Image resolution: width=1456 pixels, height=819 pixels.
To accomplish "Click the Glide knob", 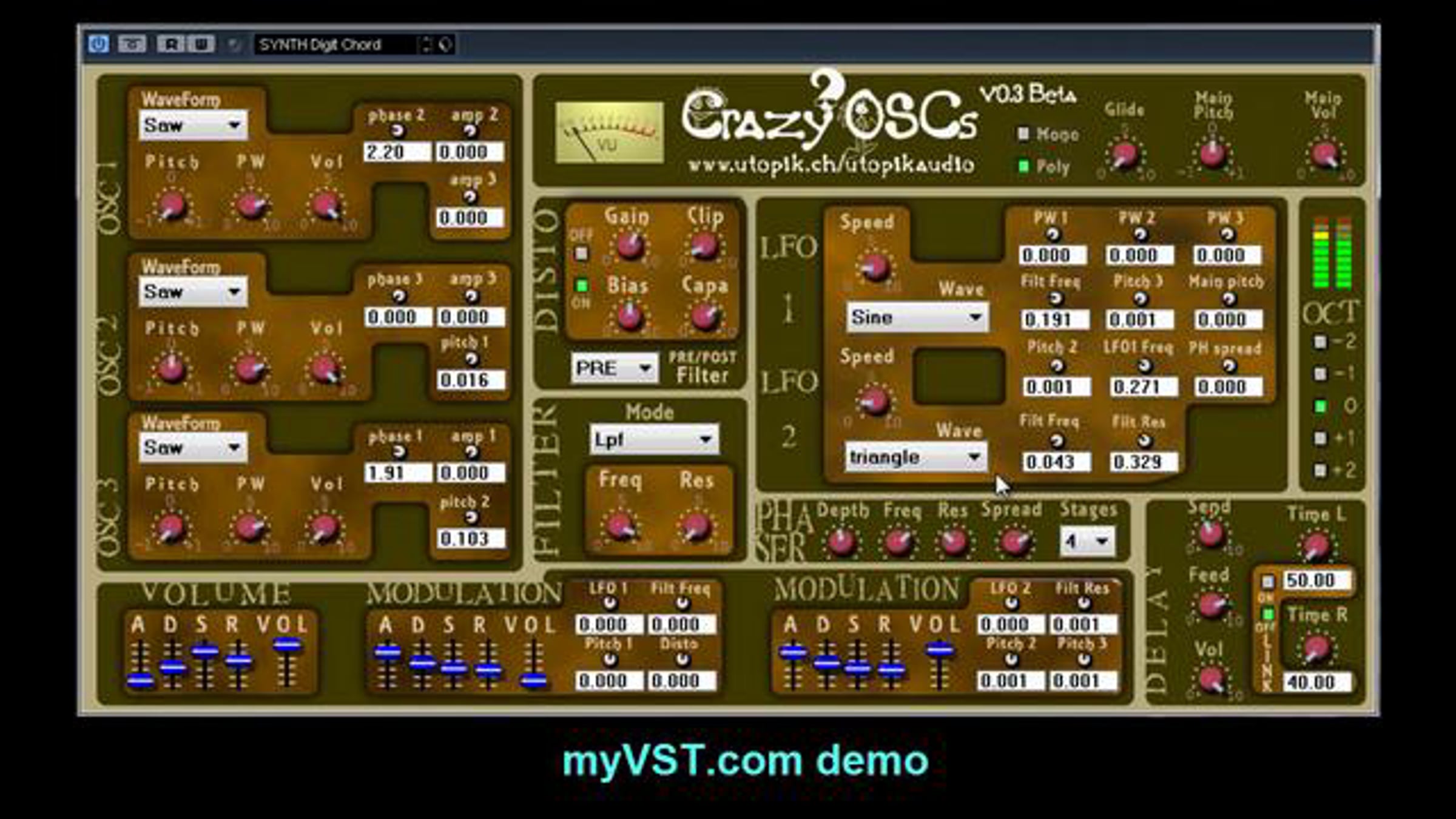I will 1124,155.
